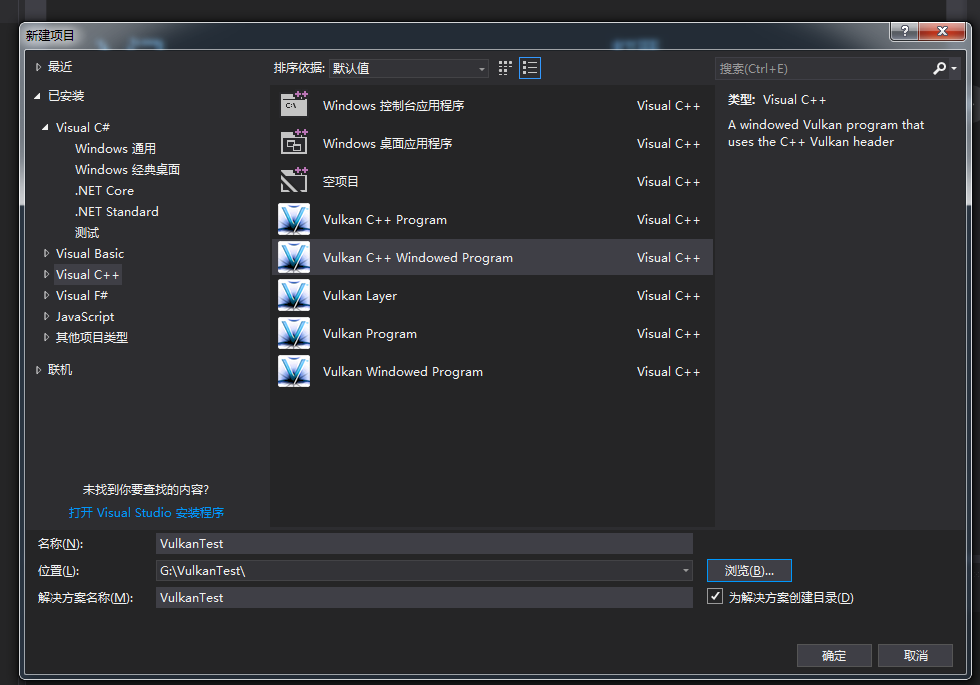Select Vulkan Program template name
The width and height of the screenshot is (980, 685).
369,334
